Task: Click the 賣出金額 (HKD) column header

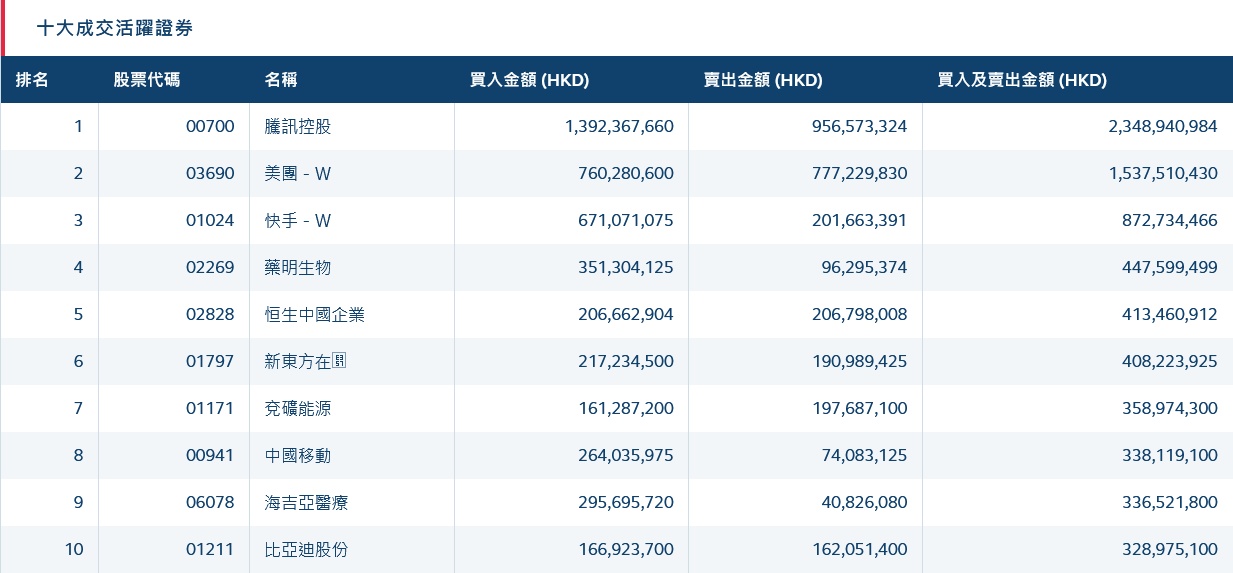Action: coord(763,81)
